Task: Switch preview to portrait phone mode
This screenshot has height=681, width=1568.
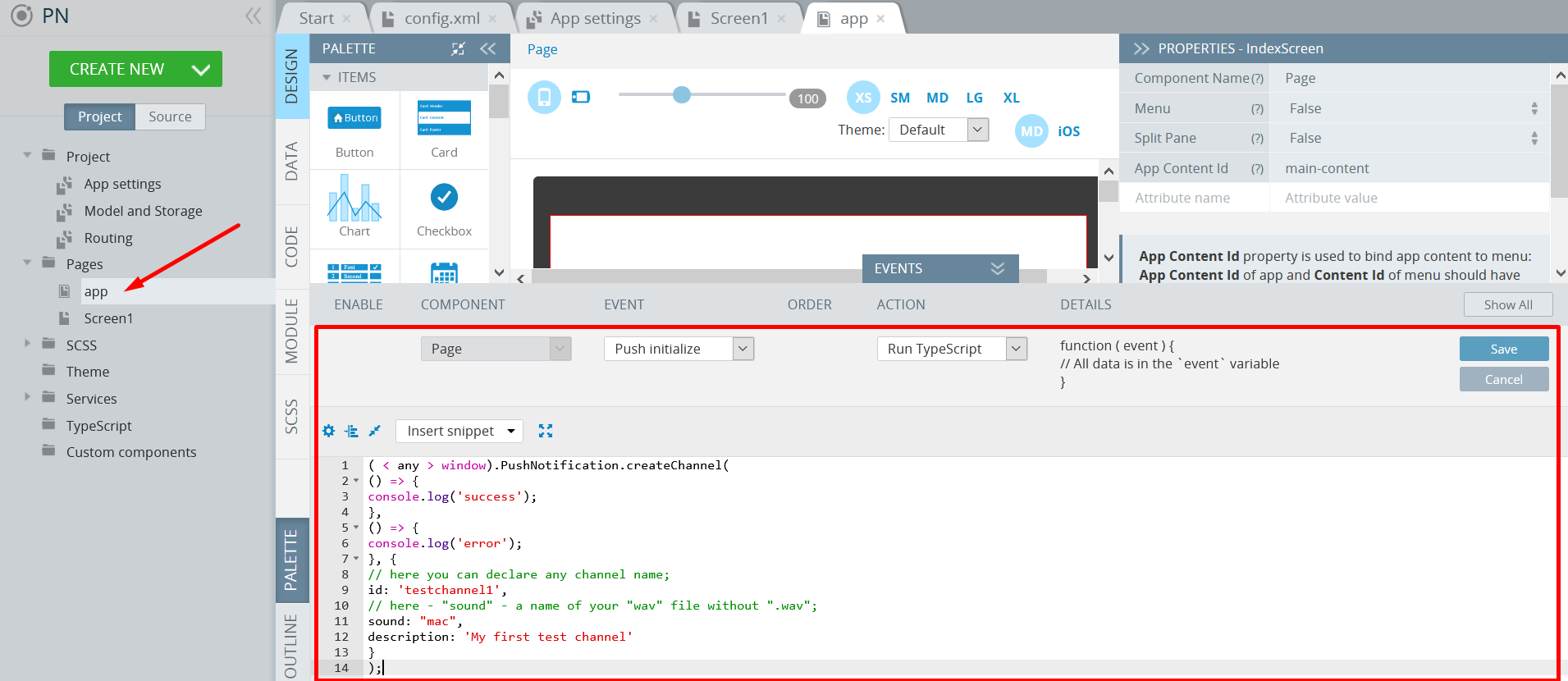Action: point(544,98)
